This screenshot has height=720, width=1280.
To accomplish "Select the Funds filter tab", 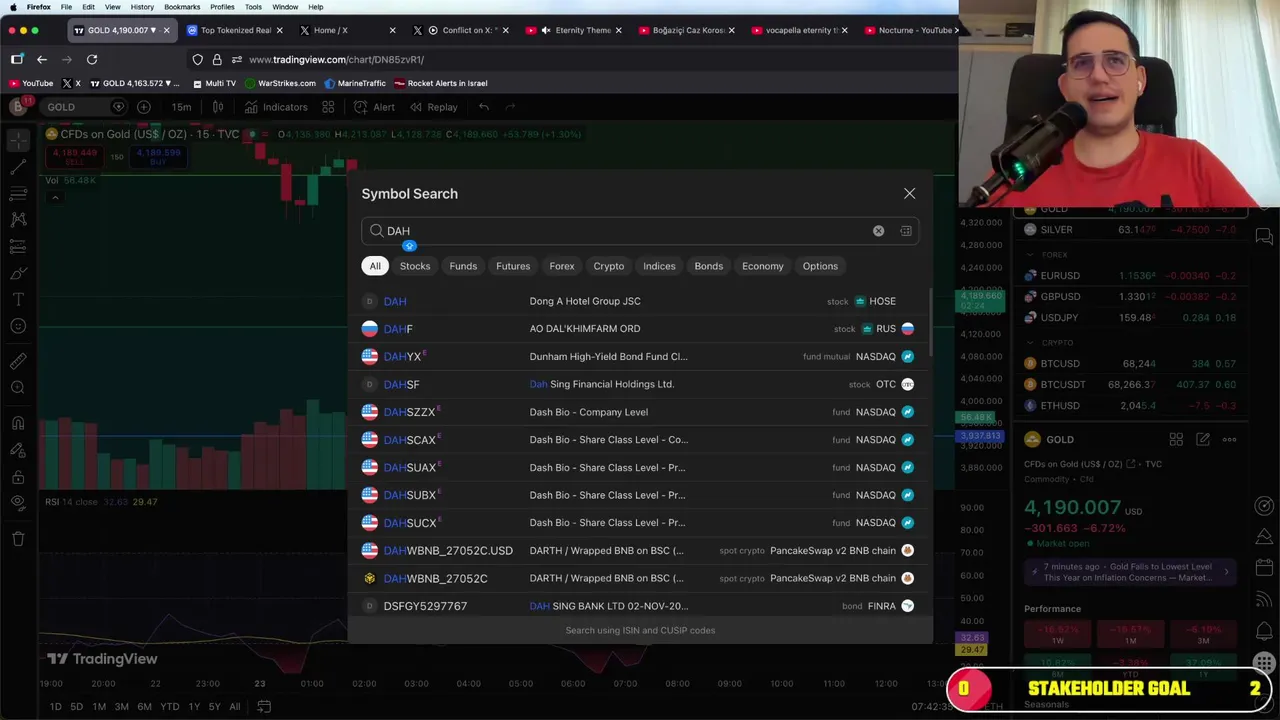I will coord(463,266).
